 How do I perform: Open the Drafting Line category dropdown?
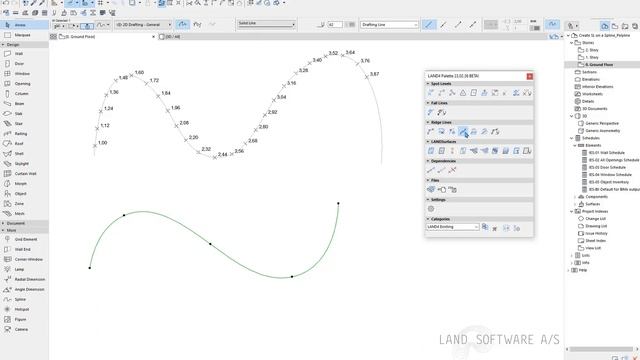[x=389, y=25]
